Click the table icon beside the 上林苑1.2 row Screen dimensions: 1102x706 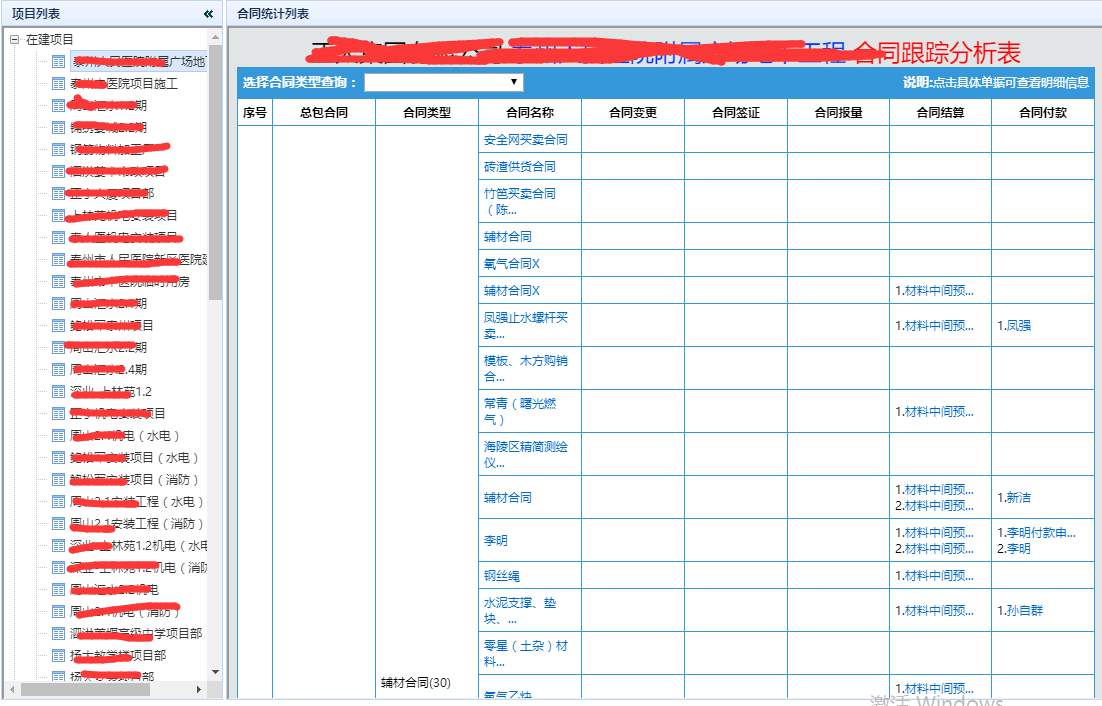click(x=58, y=391)
